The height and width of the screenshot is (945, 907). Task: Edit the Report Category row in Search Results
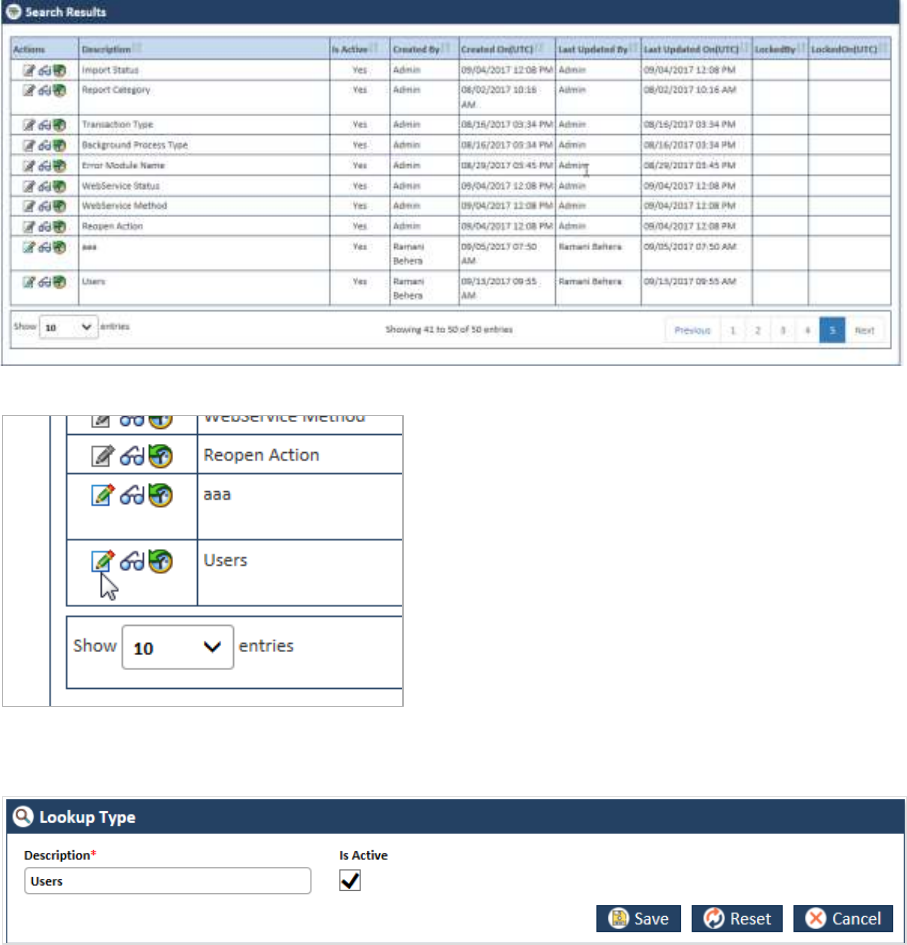pyautogui.click(x=28, y=90)
